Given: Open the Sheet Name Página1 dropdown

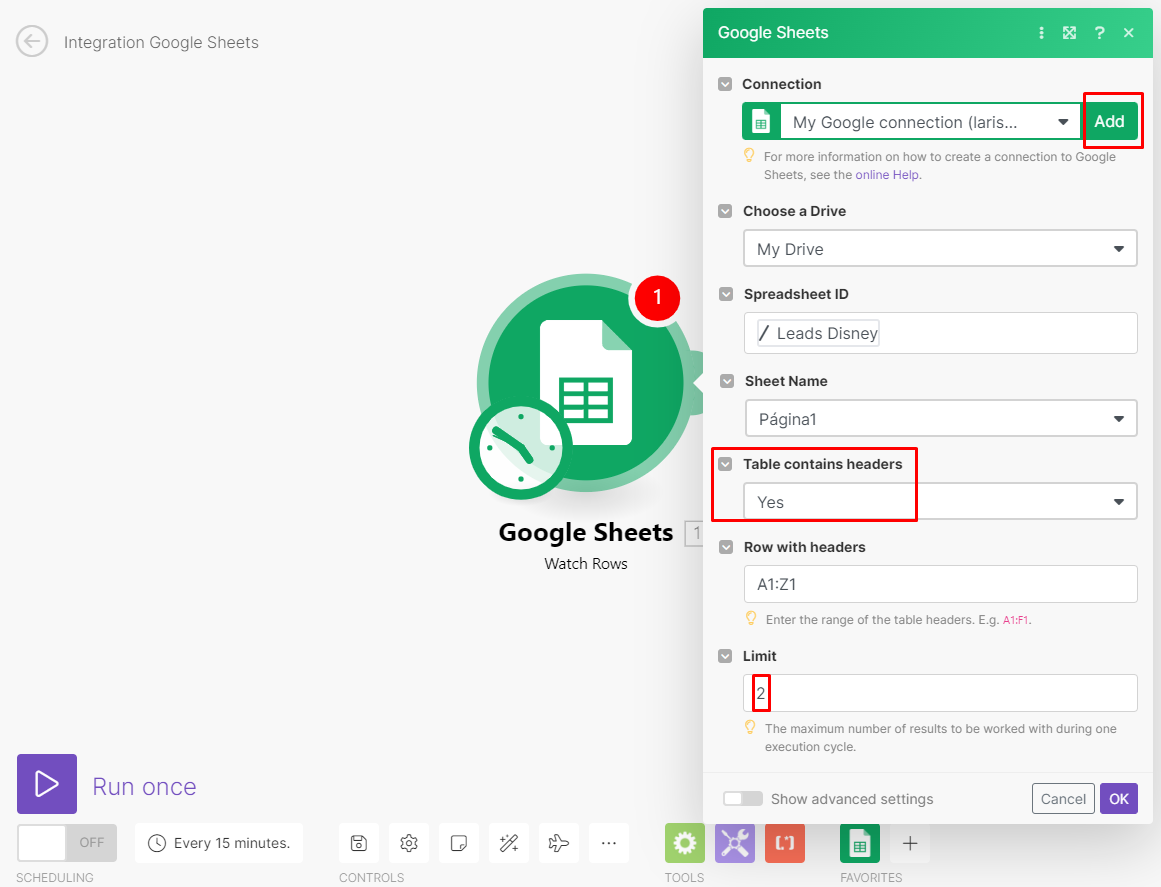Looking at the screenshot, I should coord(941,418).
